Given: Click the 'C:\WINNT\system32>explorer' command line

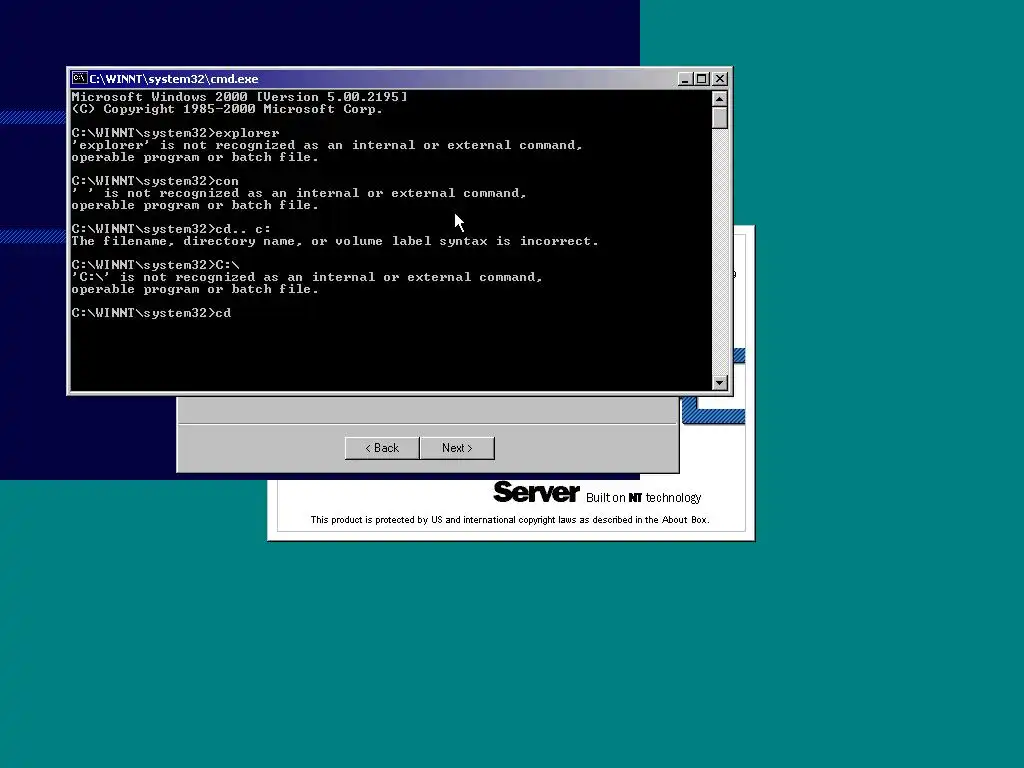Looking at the screenshot, I should [176, 133].
